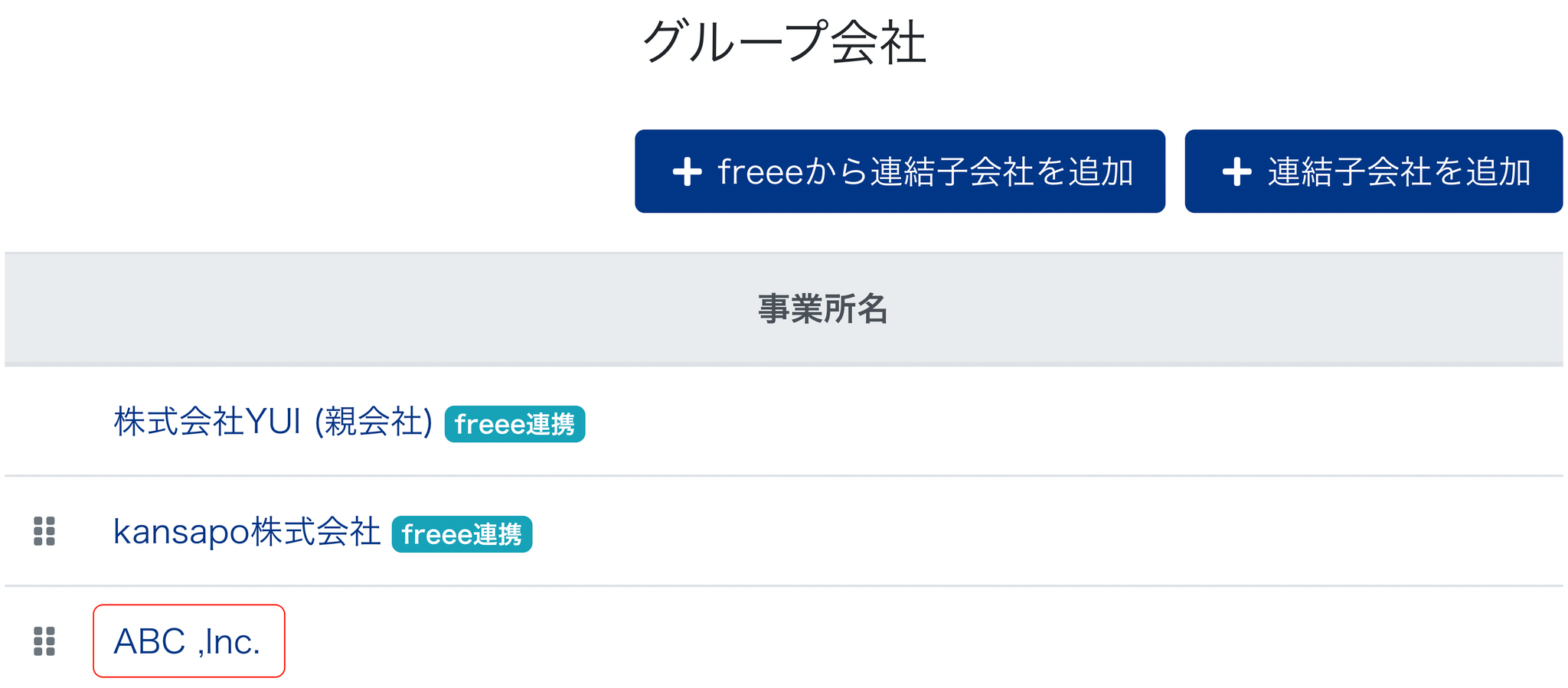Click the plus icon before 連結子会社を追加
The width and height of the screenshot is (1568, 688).
pyautogui.click(x=1236, y=171)
